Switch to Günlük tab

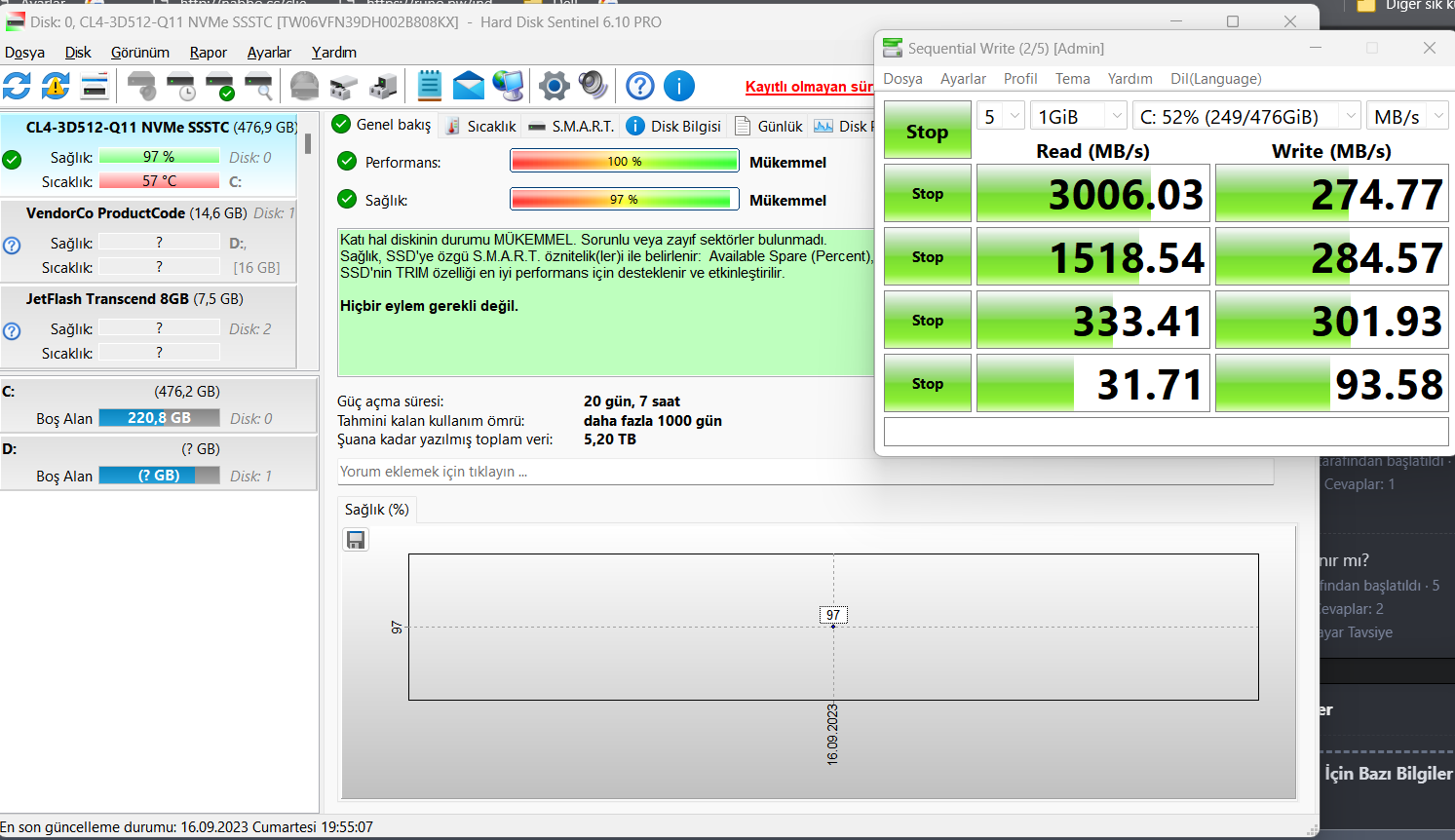769,126
